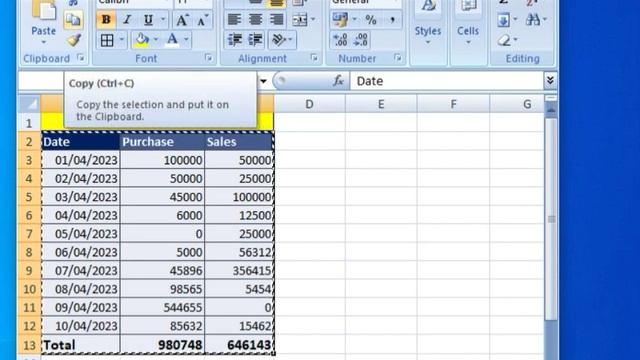Image resolution: width=640 pixels, height=360 pixels.
Task: Toggle Bold formatting
Action: coord(106,20)
